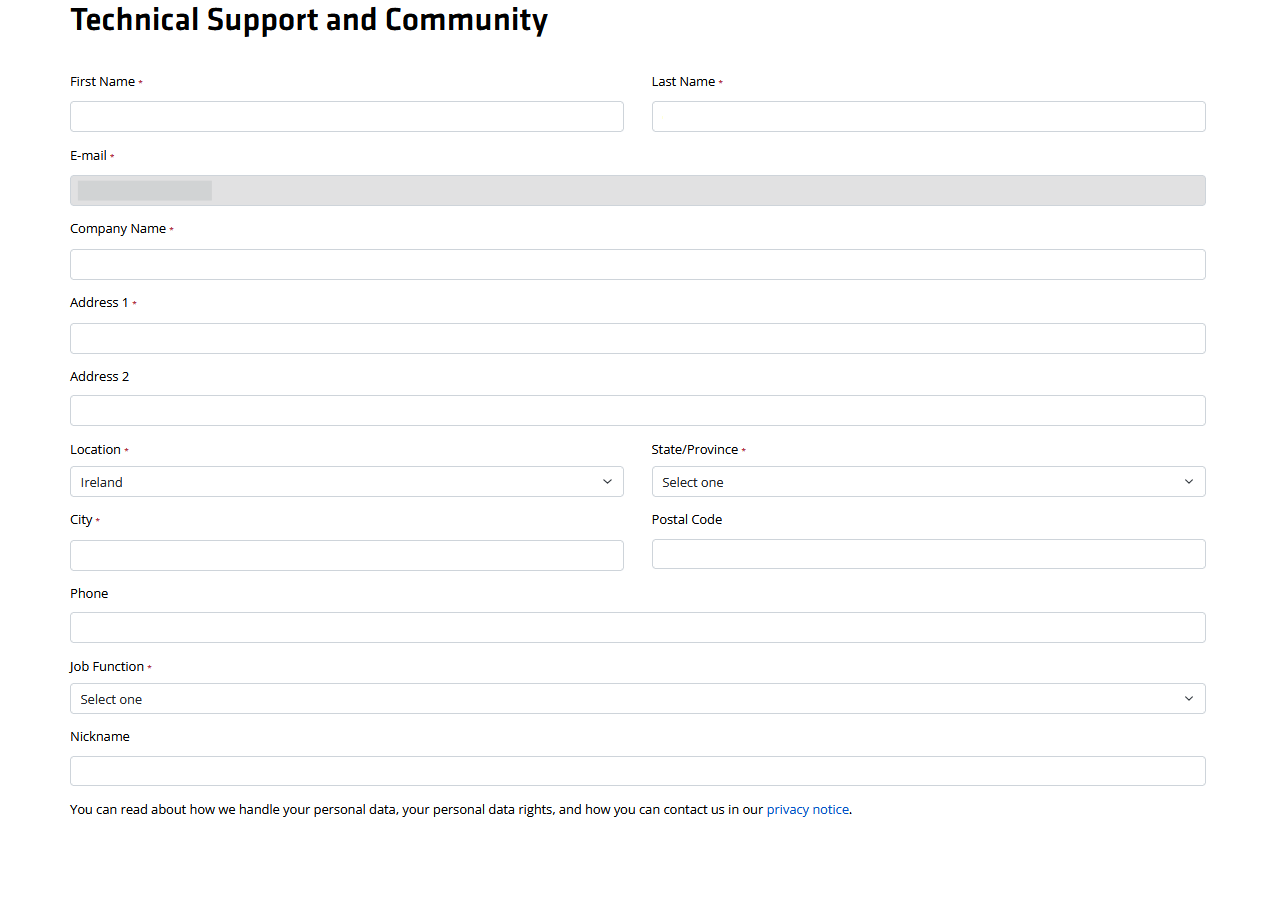Click the Phone number field
This screenshot has width=1273, height=910.
pos(637,627)
